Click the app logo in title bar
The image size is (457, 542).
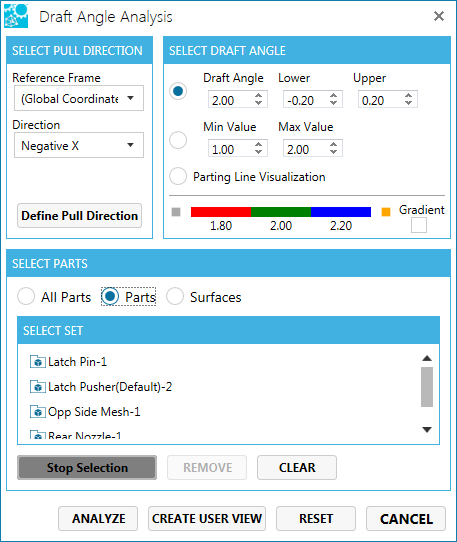[16, 16]
